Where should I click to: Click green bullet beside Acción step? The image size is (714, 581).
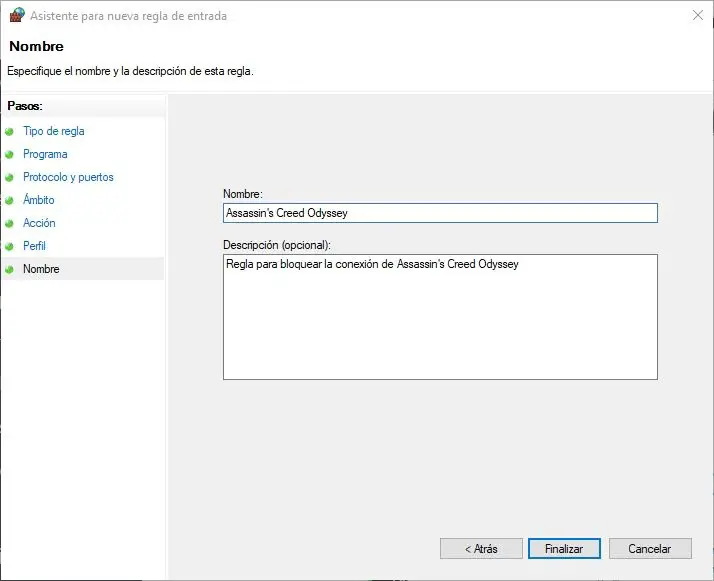tap(10, 223)
